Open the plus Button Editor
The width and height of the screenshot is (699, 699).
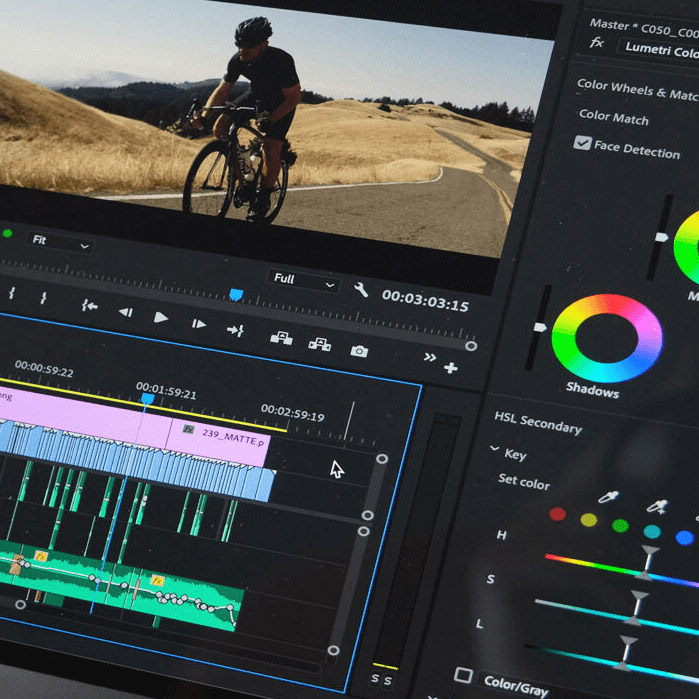(x=451, y=368)
